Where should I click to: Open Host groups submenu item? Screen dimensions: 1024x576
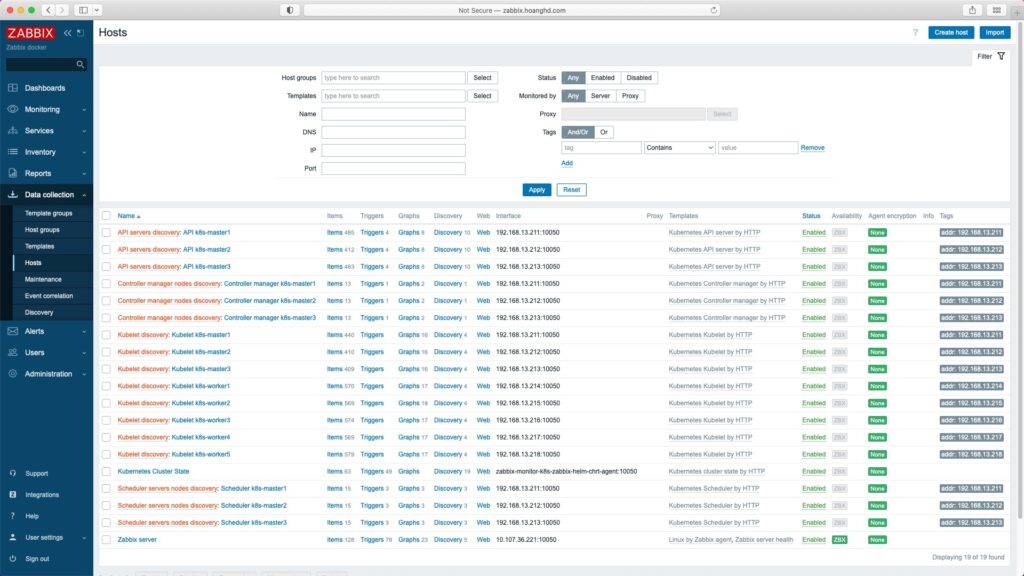pyautogui.click(x=42, y=230)
